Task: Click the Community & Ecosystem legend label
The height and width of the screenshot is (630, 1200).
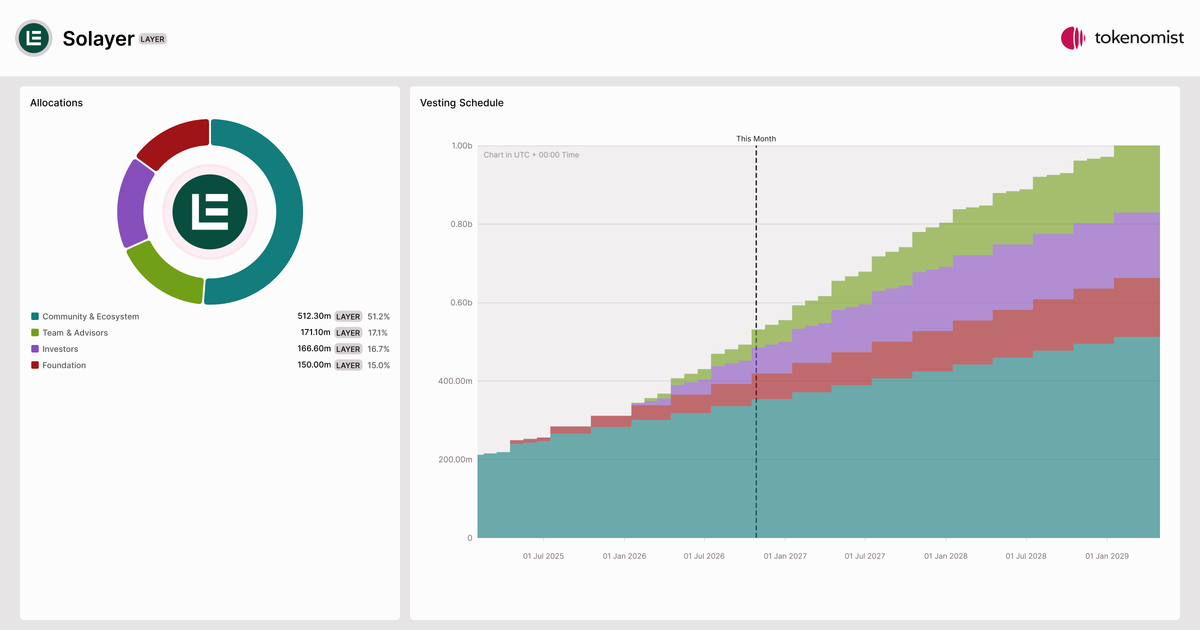Action: [x=91, y=317]
